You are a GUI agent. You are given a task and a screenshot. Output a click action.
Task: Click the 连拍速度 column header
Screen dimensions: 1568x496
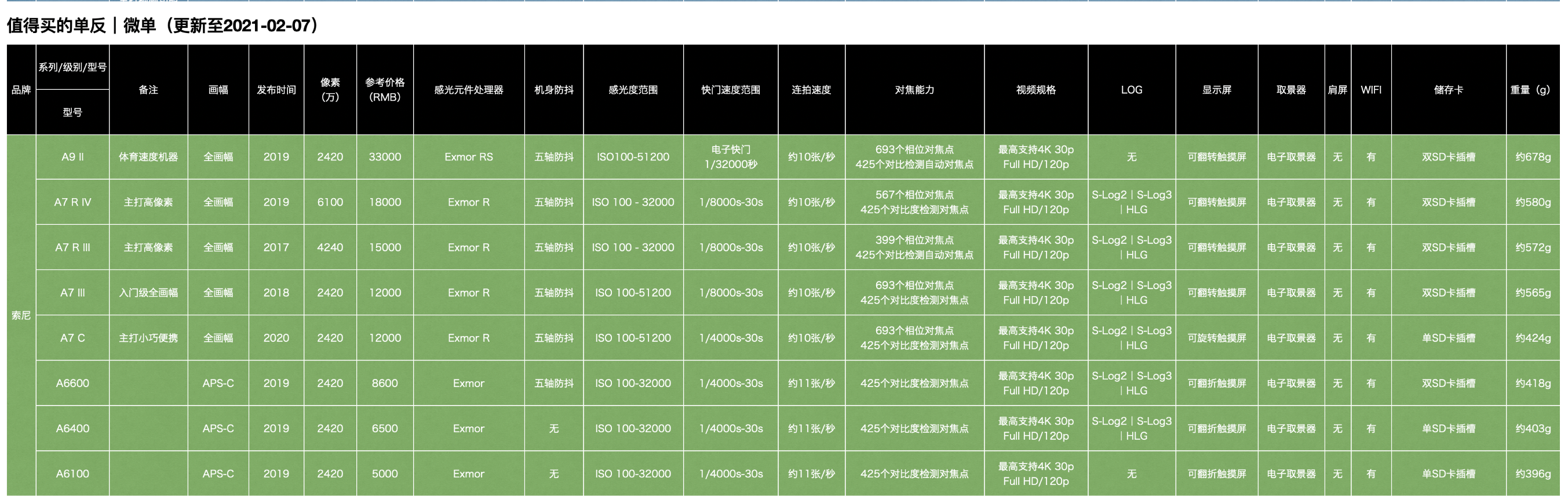[x=811, y=89]
